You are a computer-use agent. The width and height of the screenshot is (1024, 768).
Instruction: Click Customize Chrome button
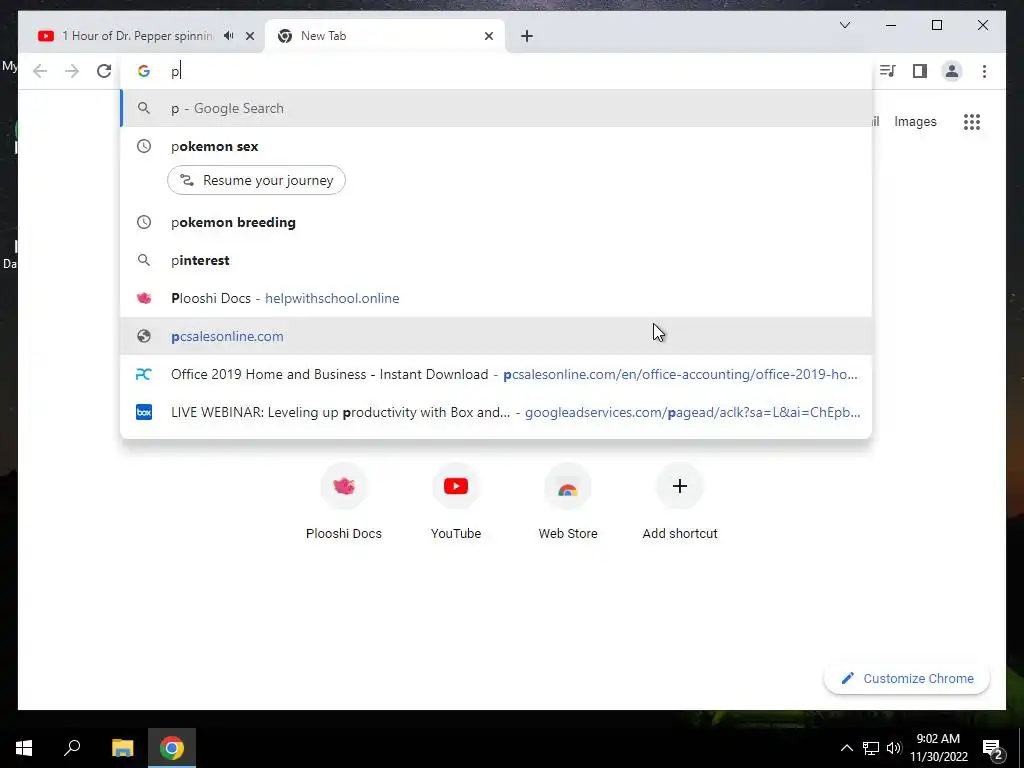click(x=907, y=679)
